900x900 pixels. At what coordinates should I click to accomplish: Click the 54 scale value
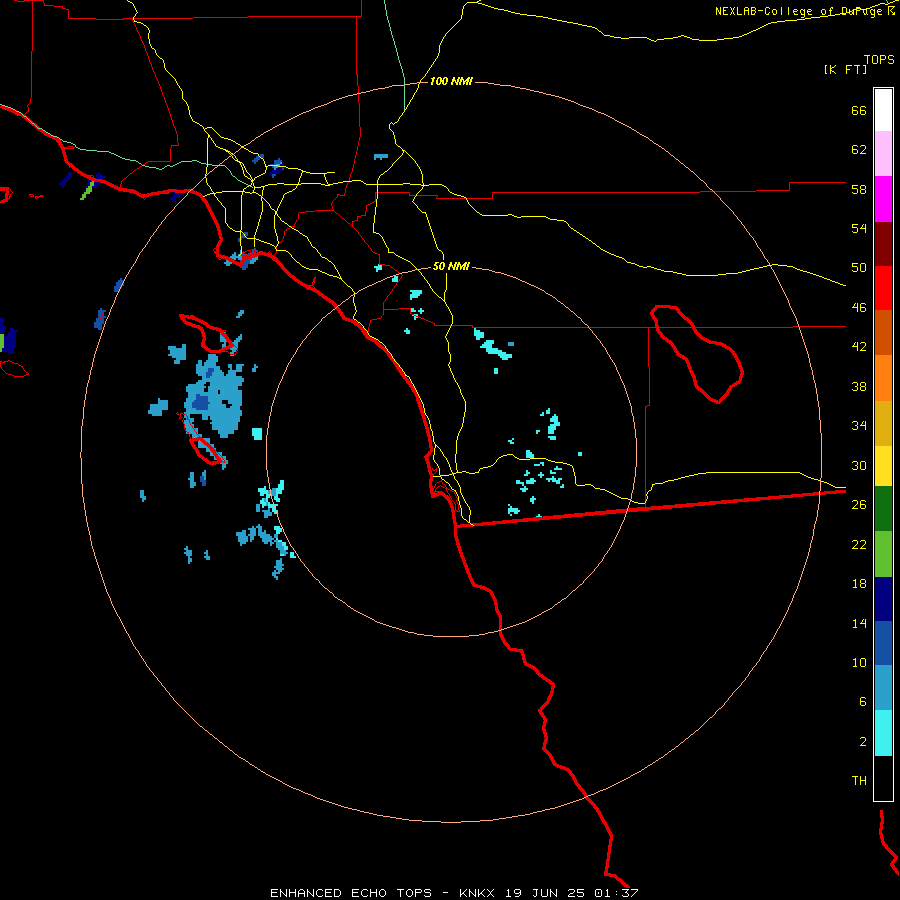coord(859,228)
